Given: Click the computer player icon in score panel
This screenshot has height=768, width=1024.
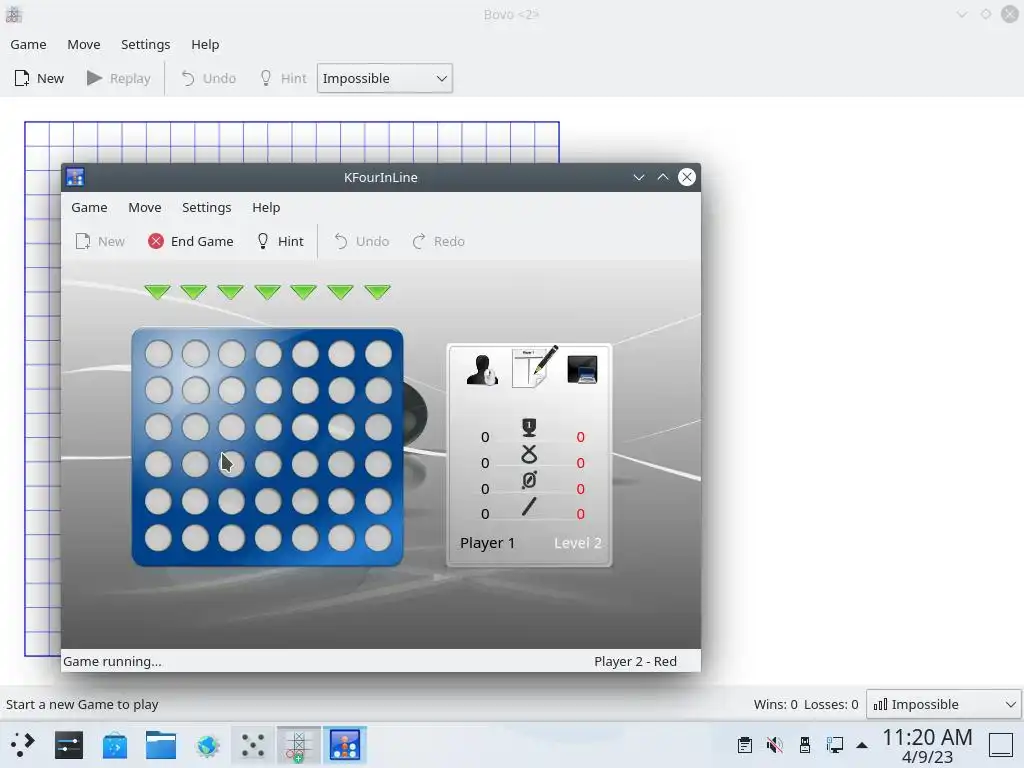Looking at the screenshot, I should point(582,370).
